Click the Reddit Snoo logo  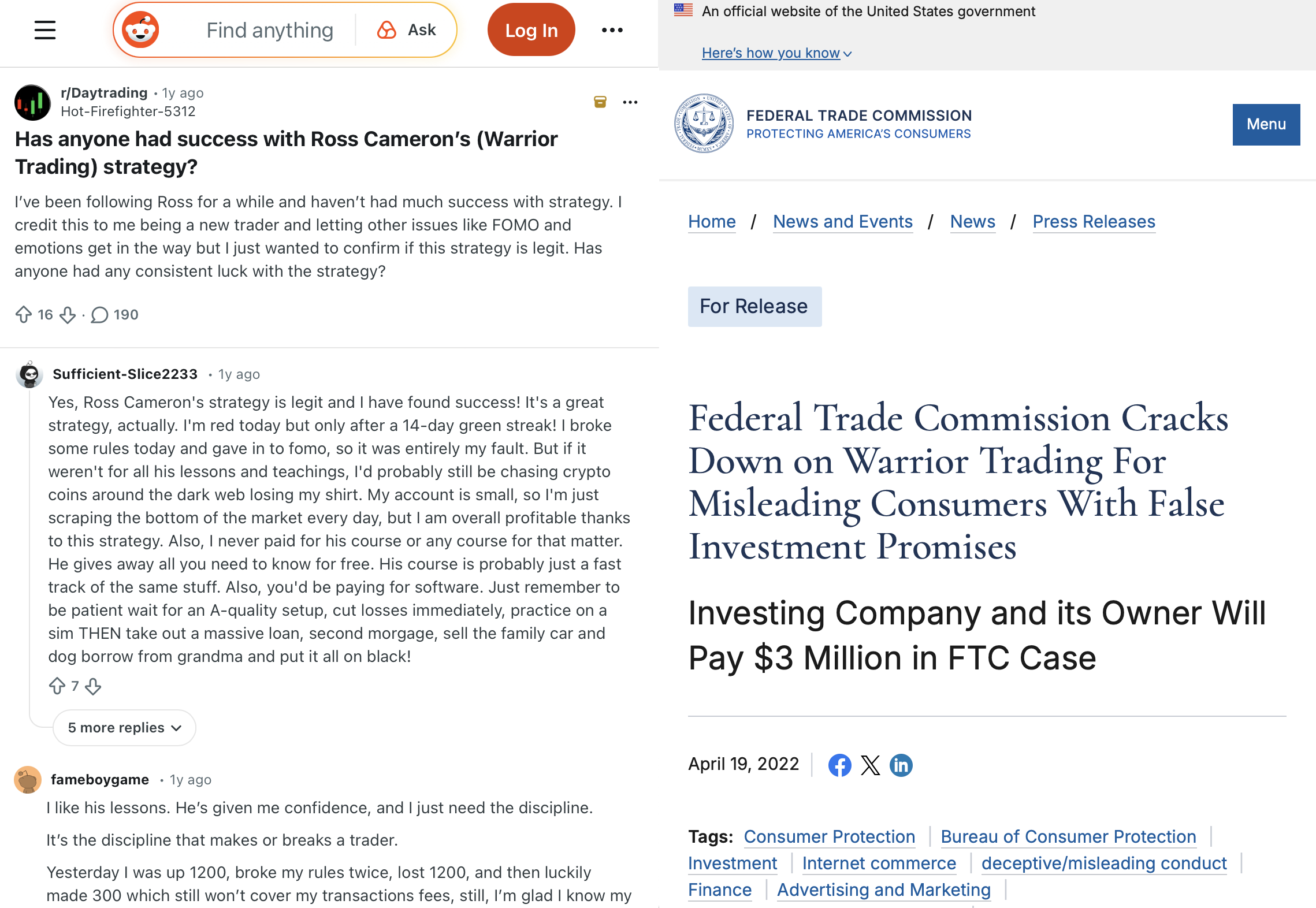140,30
